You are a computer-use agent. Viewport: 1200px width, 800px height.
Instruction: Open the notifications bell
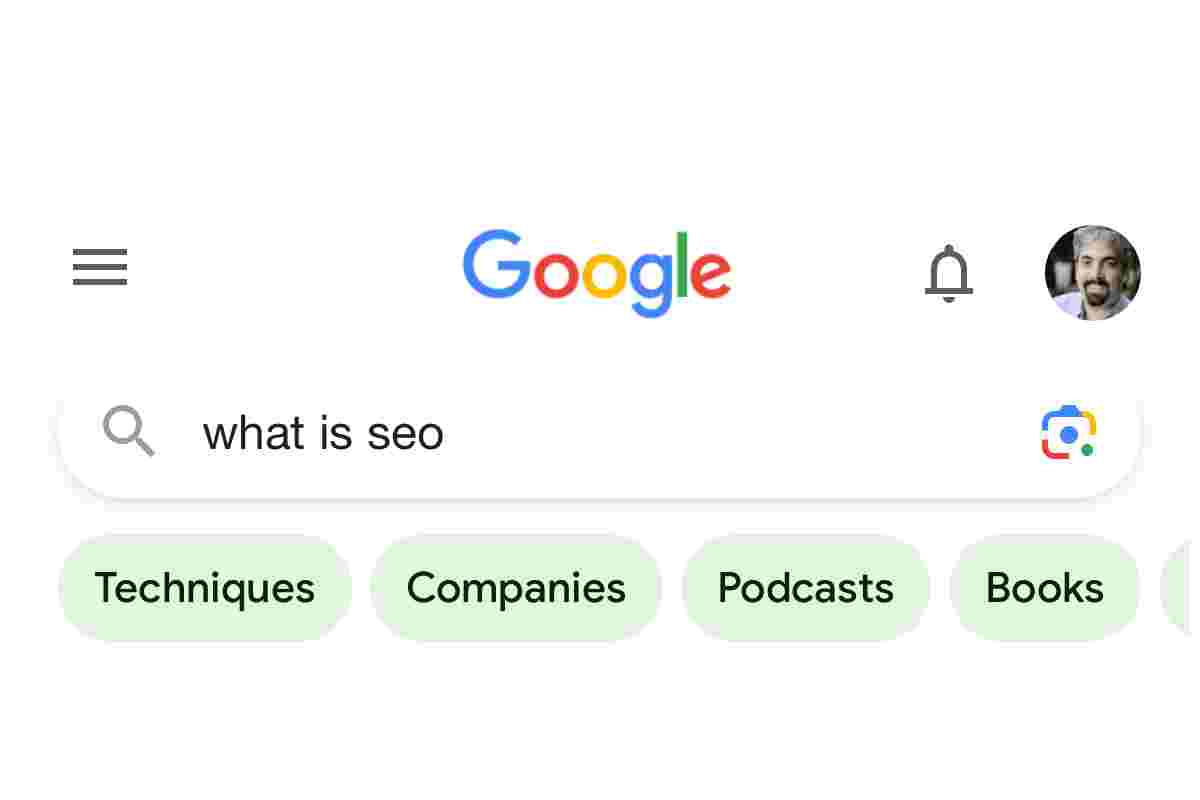coord(948,273)
